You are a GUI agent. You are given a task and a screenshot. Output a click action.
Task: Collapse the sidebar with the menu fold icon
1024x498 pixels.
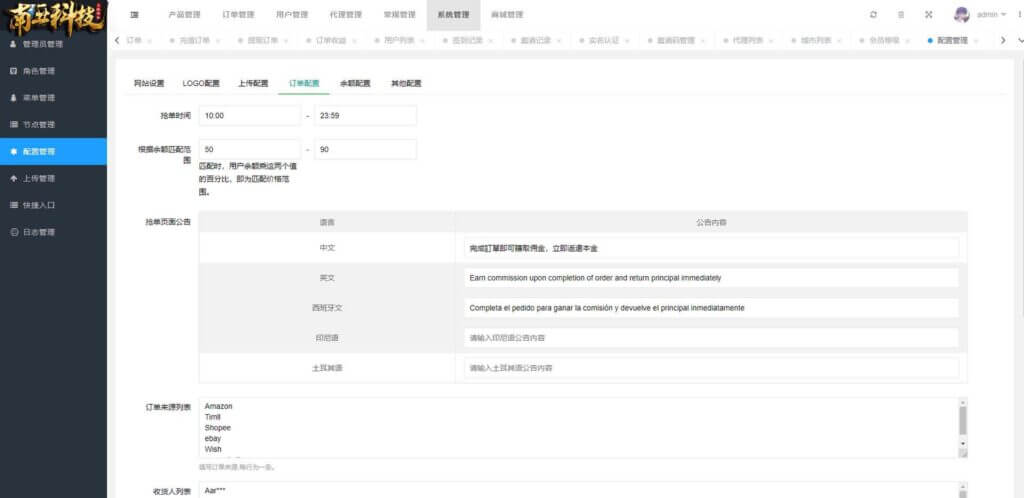click(x=134, y=14)
